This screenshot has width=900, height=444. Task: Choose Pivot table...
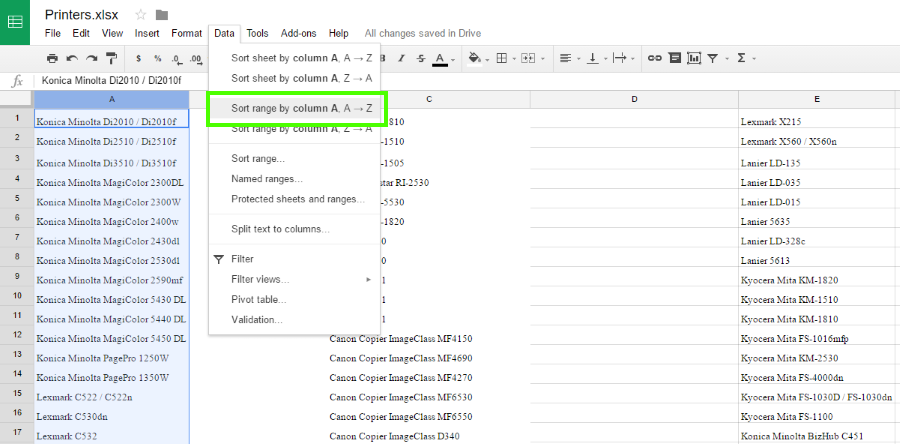[294, 299]
